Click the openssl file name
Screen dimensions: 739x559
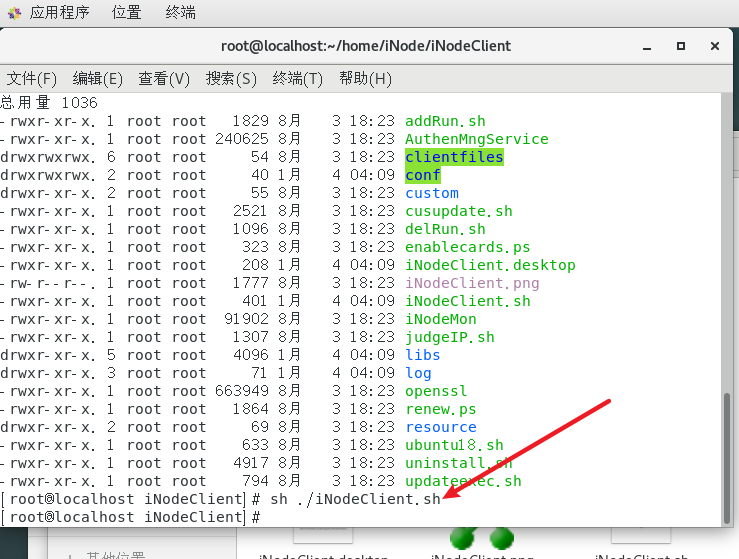pyautogui.click(x=436, y=391)
